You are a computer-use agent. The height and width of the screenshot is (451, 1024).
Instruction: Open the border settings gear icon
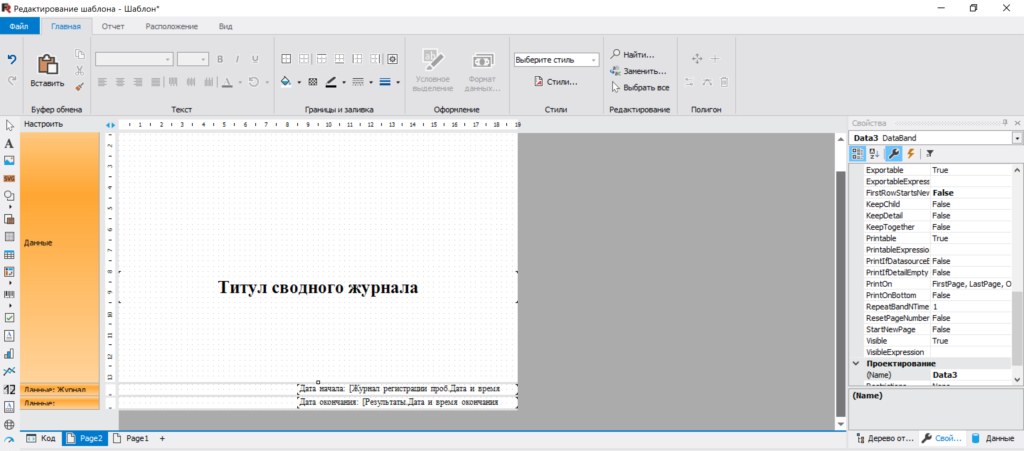tap(392, 59)
